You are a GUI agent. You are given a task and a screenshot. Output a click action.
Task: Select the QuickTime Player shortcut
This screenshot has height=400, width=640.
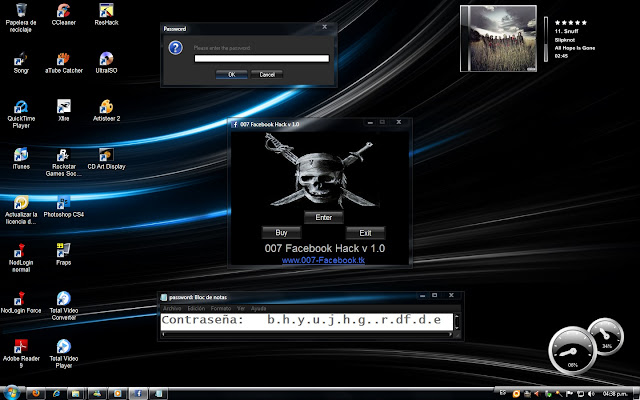click(21, 114)
